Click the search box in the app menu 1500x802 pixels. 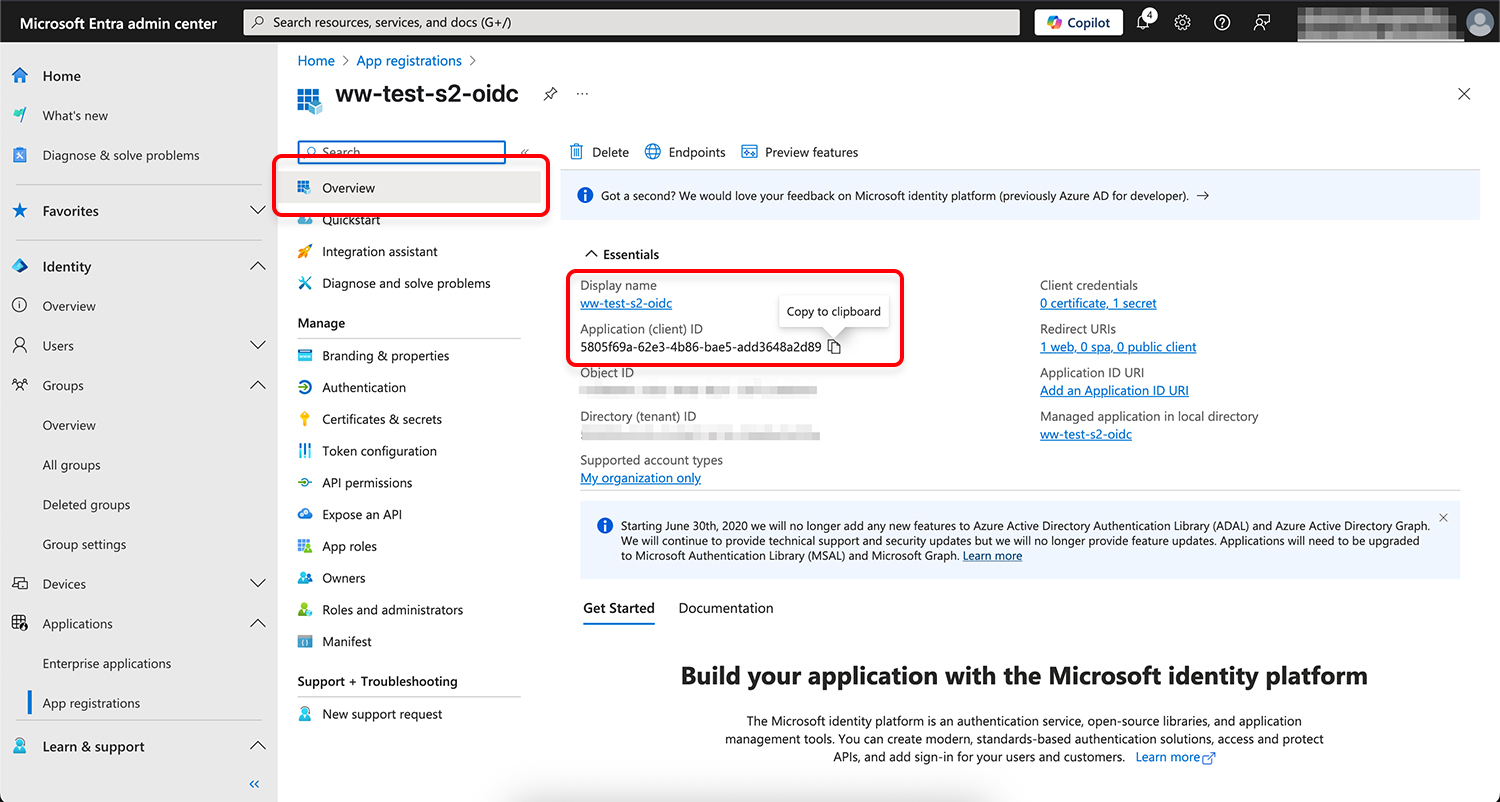400,151
